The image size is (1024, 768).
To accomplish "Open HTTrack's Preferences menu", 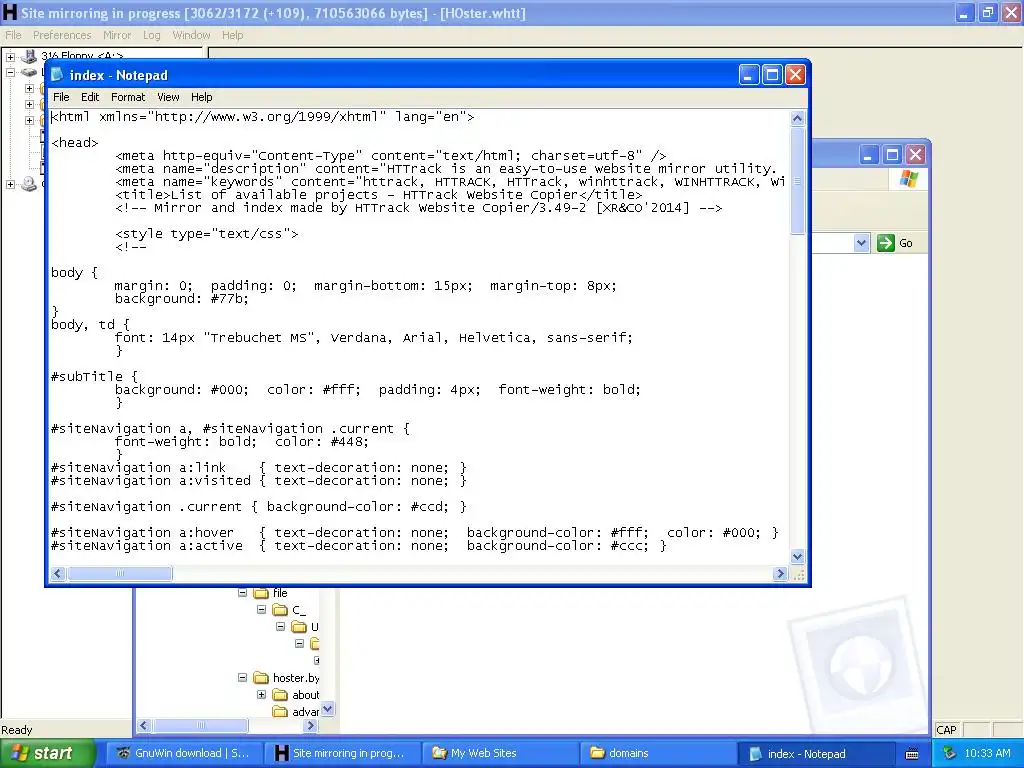I will tap(62, 35).
